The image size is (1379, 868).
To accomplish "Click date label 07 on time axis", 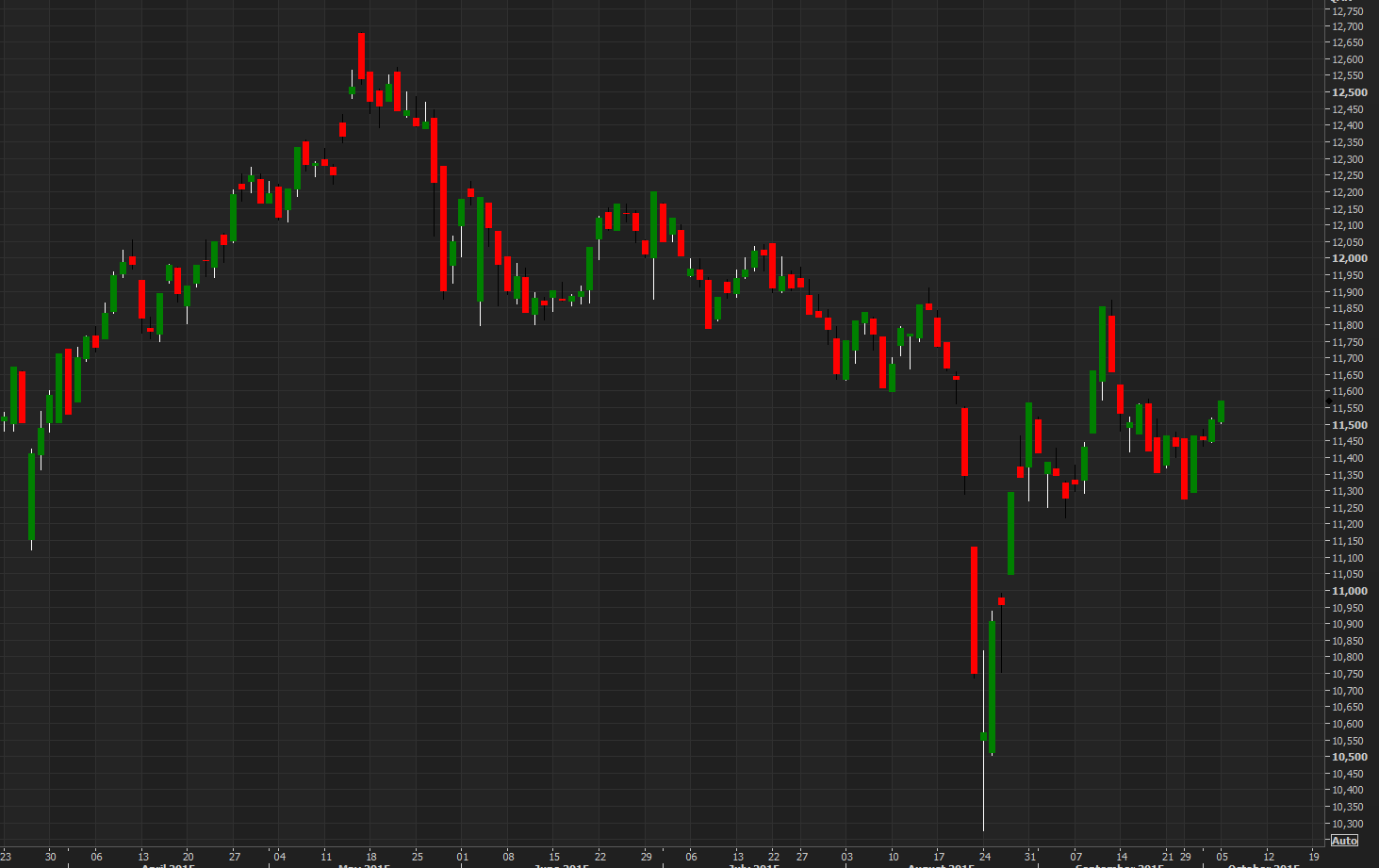I will (1076, 857).
